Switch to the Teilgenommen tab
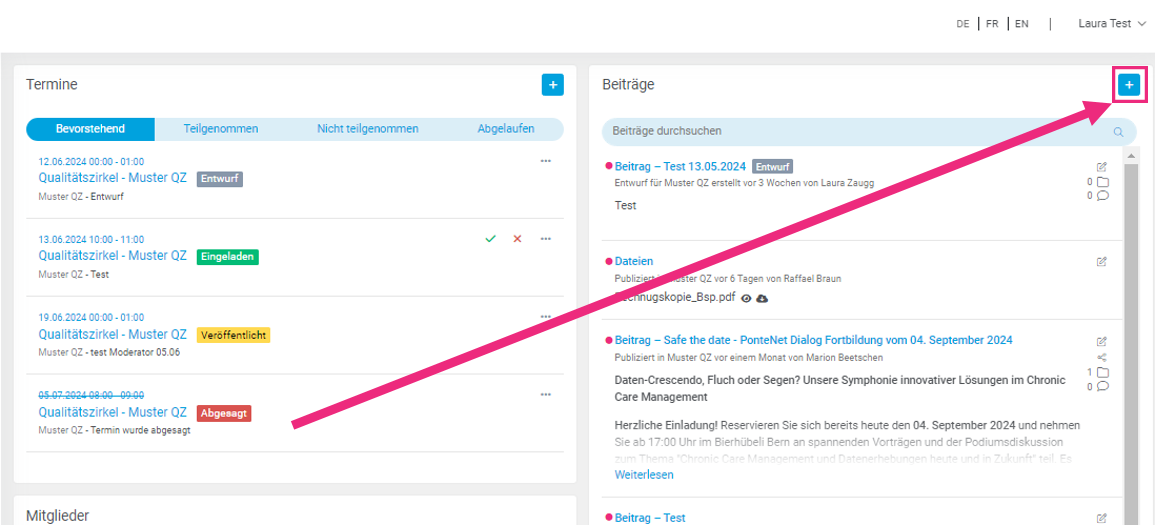Image resolution: width=1155 pixels, height=525 pixels. click(221, 129)
